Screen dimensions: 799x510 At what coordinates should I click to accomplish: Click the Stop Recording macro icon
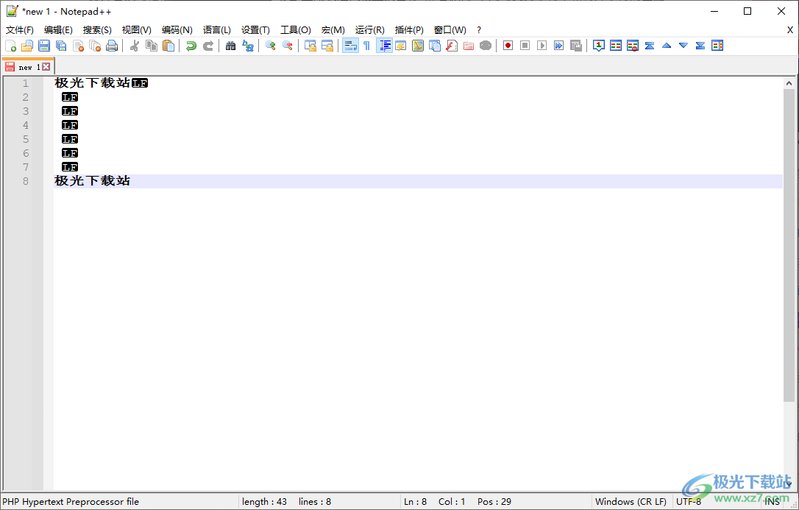(525, 46)
